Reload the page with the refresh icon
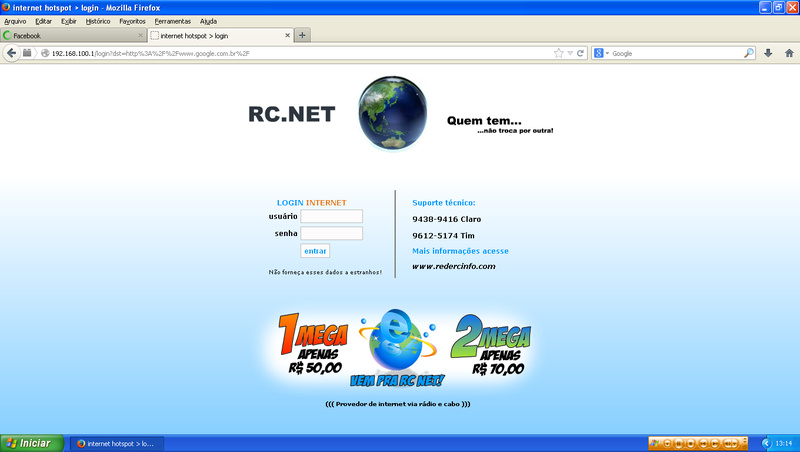Image resolution: width=800 pixels, height=452 pixels. (x=580, y=53)
